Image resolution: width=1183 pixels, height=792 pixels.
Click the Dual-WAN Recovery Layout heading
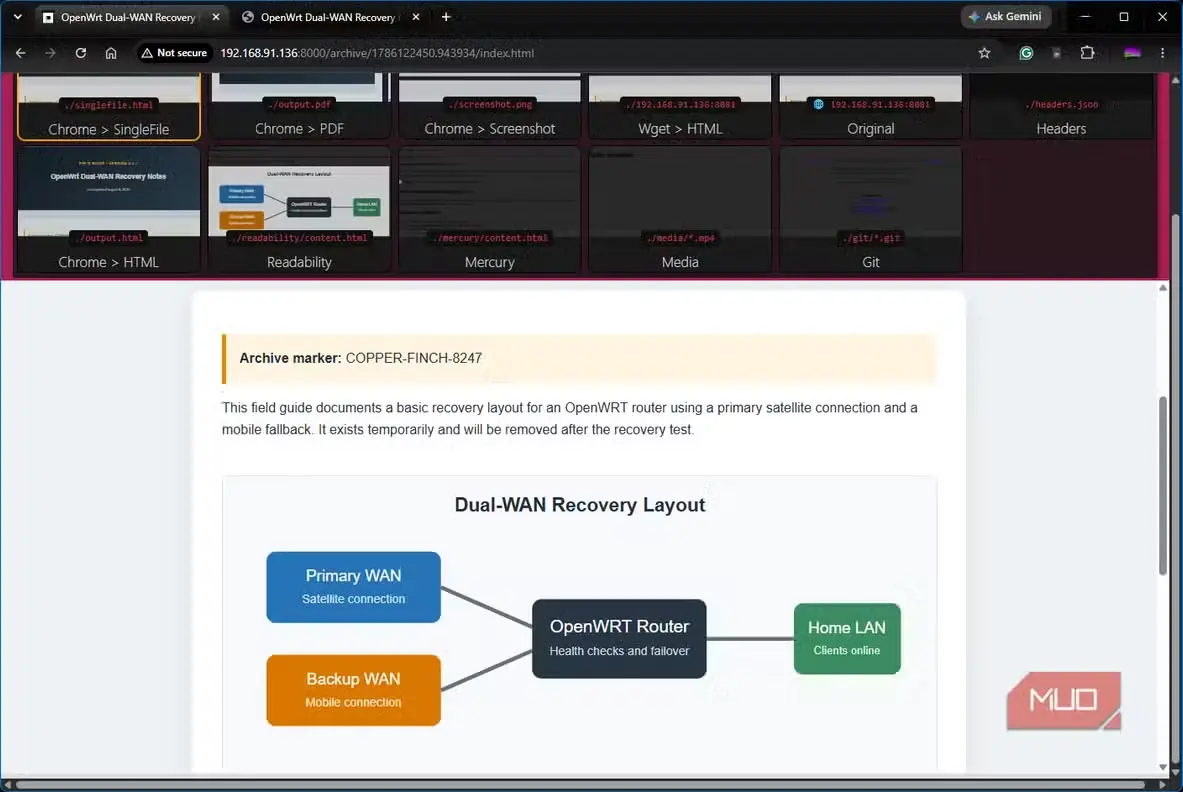pos(579,505)
